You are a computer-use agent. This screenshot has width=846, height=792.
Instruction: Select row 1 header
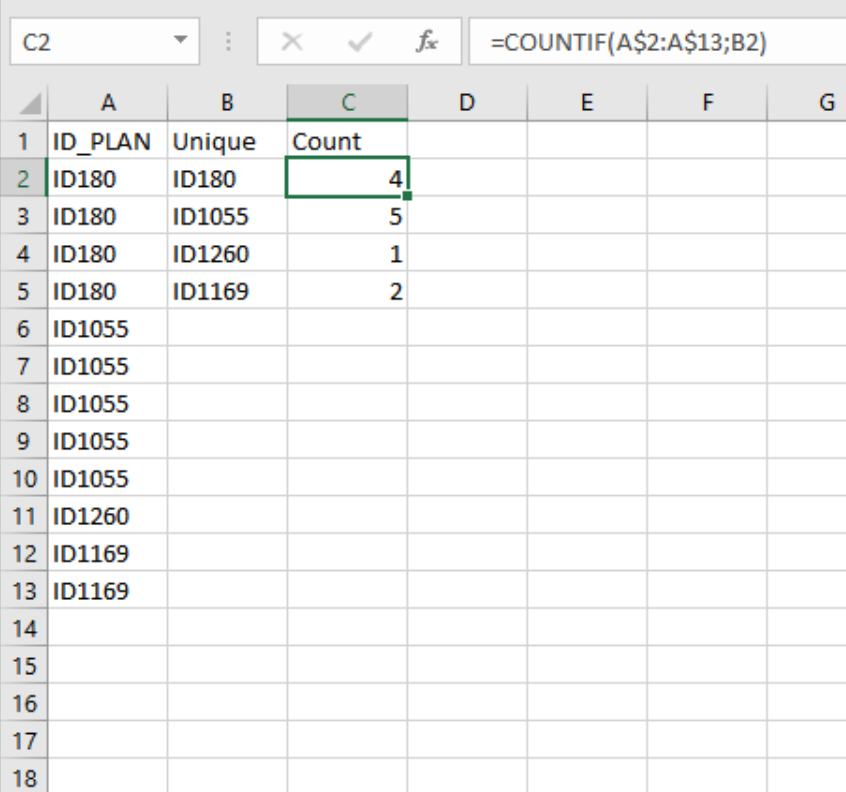pos(22,142)
